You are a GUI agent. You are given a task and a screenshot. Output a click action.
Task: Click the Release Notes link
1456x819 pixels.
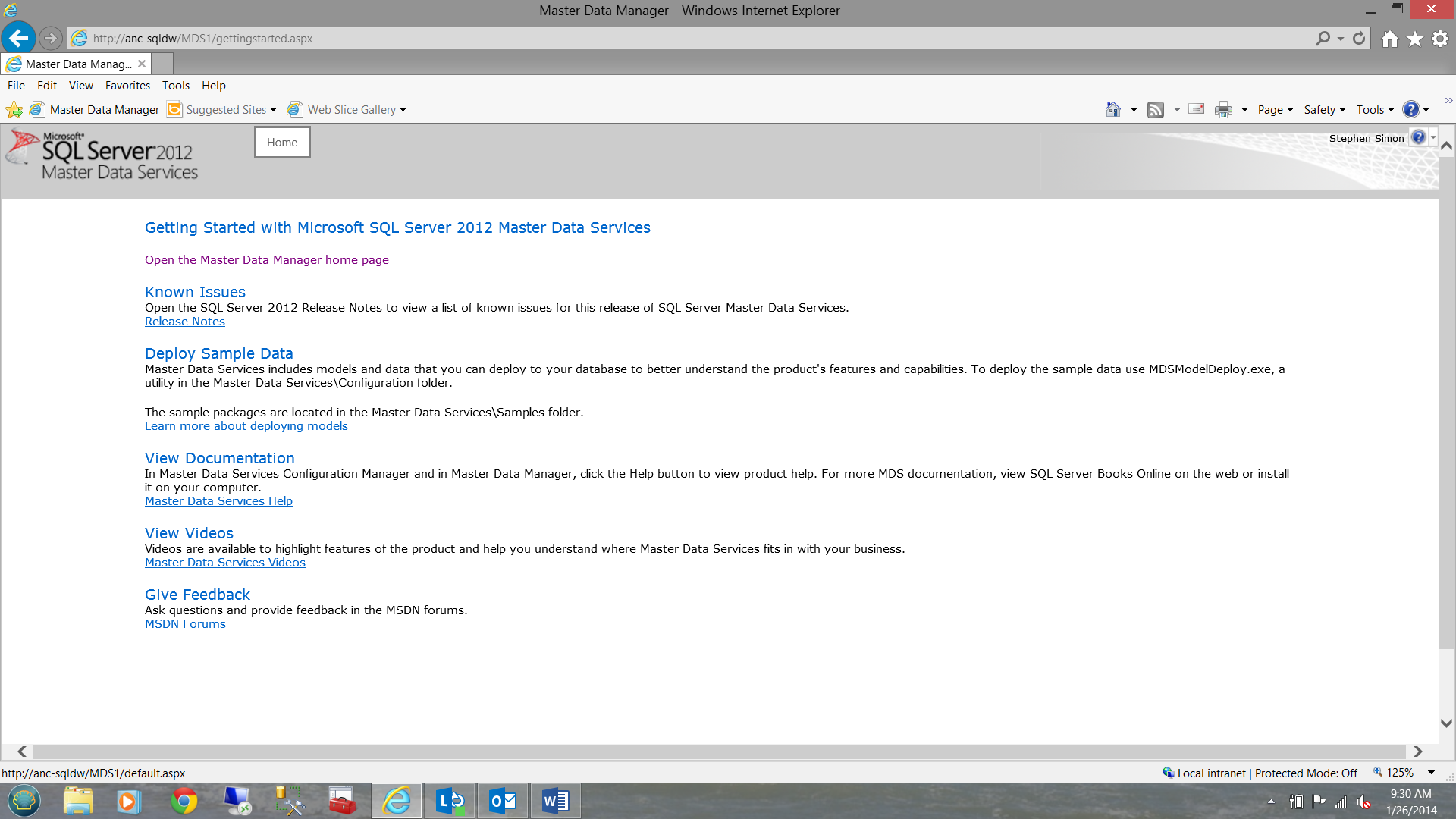184,321
